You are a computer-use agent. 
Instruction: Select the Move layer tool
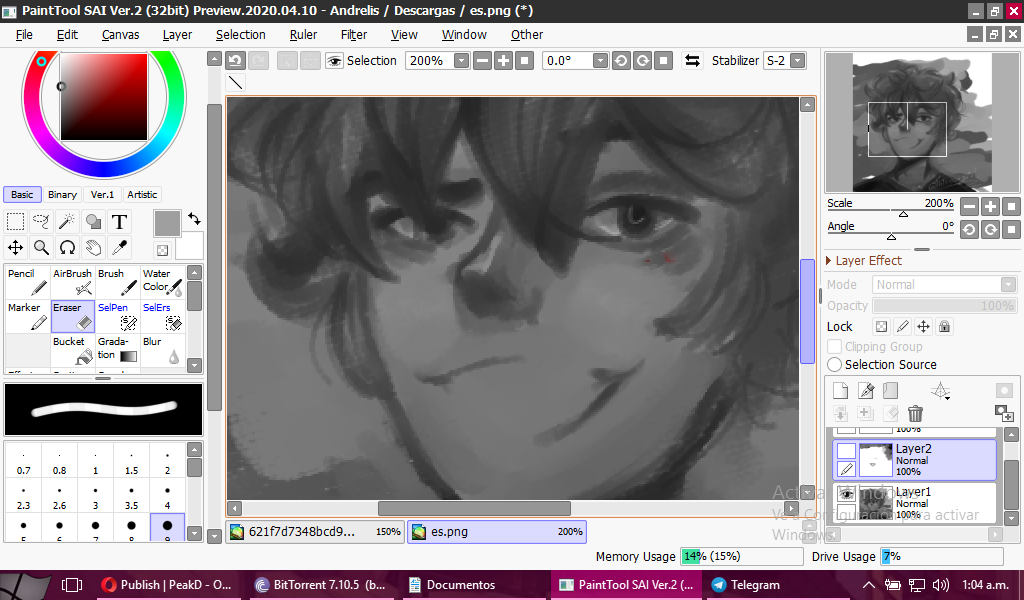click(15, 247)
